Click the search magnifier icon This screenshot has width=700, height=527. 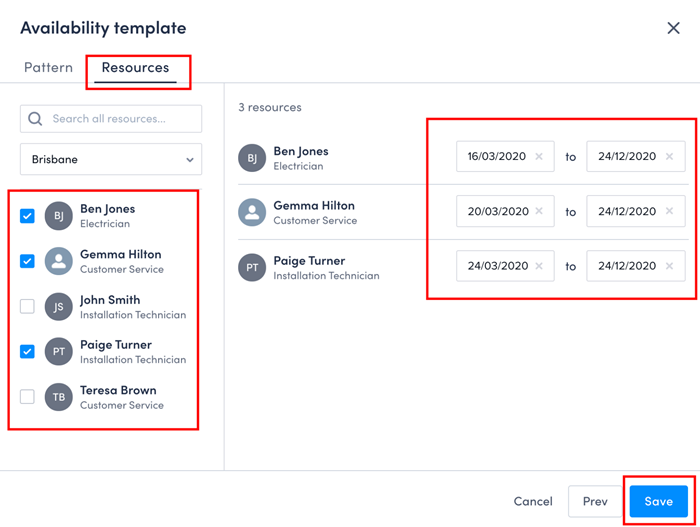[35, 119]
